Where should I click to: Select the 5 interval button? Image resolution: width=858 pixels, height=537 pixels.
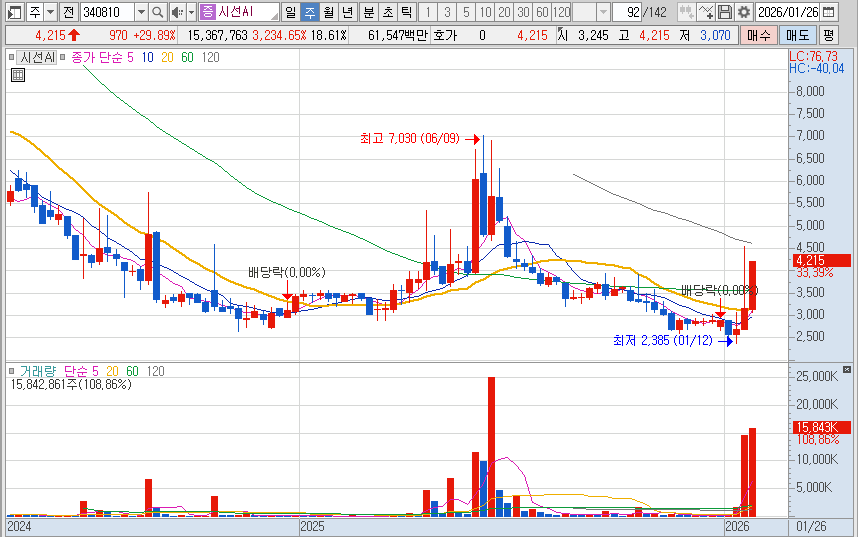click(466, 11)
